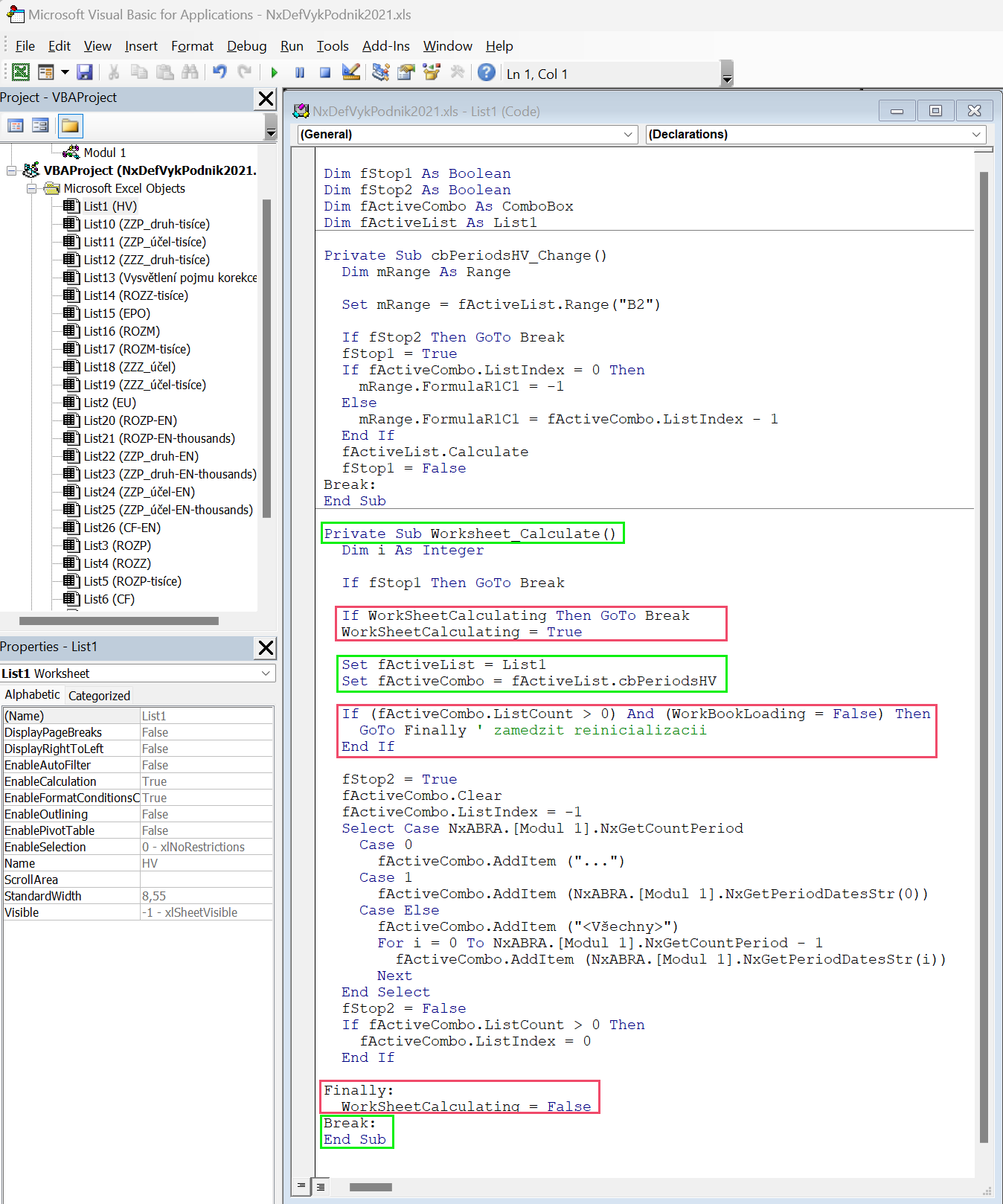Click the Name property value HV
1003x1204 pixels.
coord(207,863)
